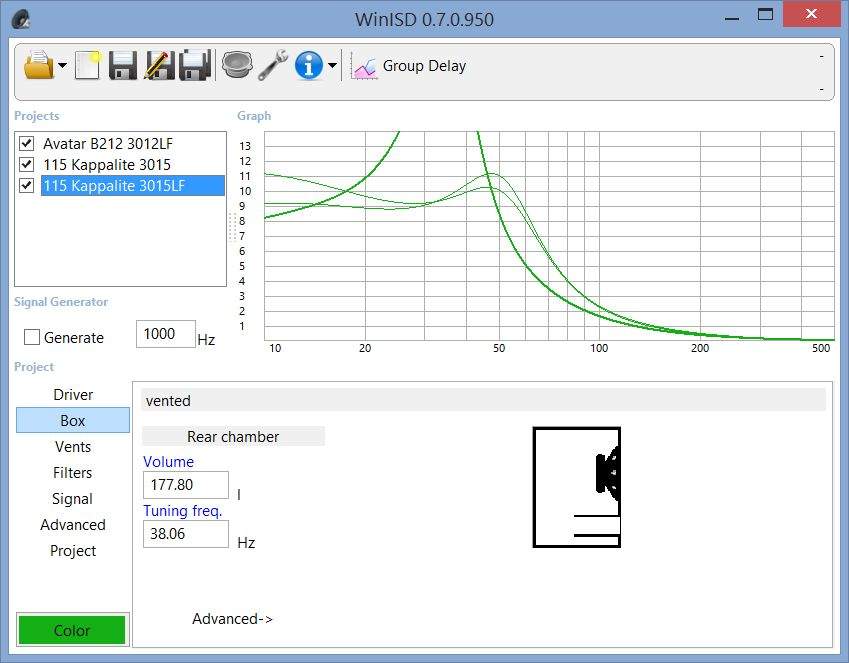Create a new project with blank page icon

coord(88,66)
